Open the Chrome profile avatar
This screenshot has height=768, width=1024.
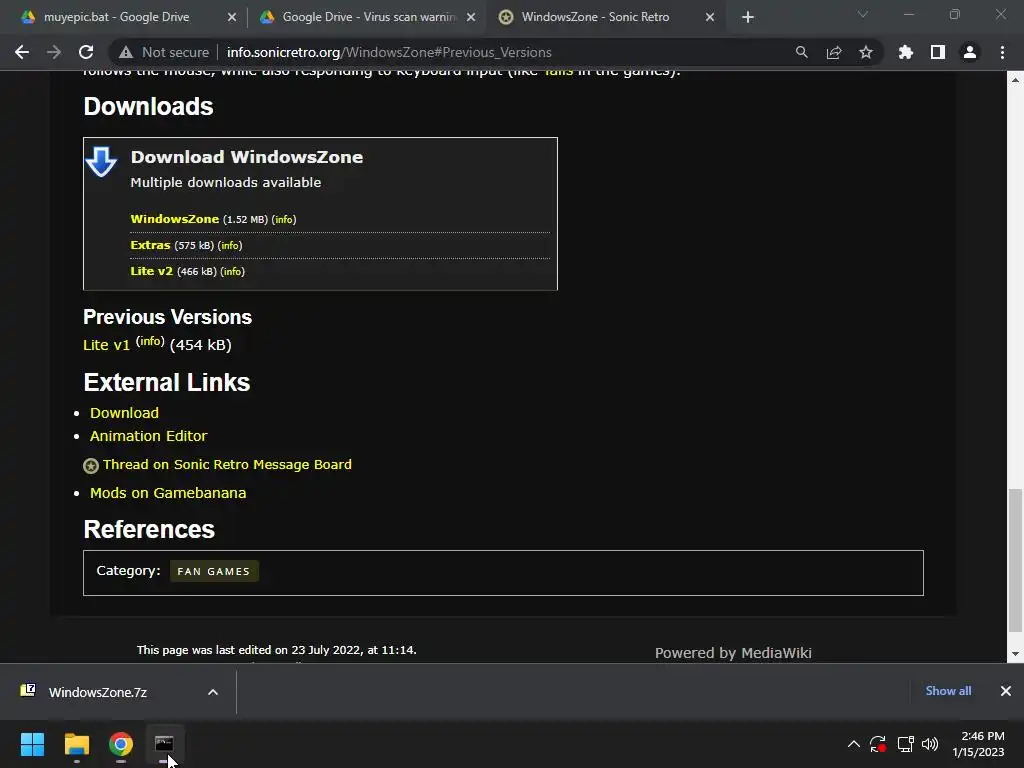pos(970,52)
